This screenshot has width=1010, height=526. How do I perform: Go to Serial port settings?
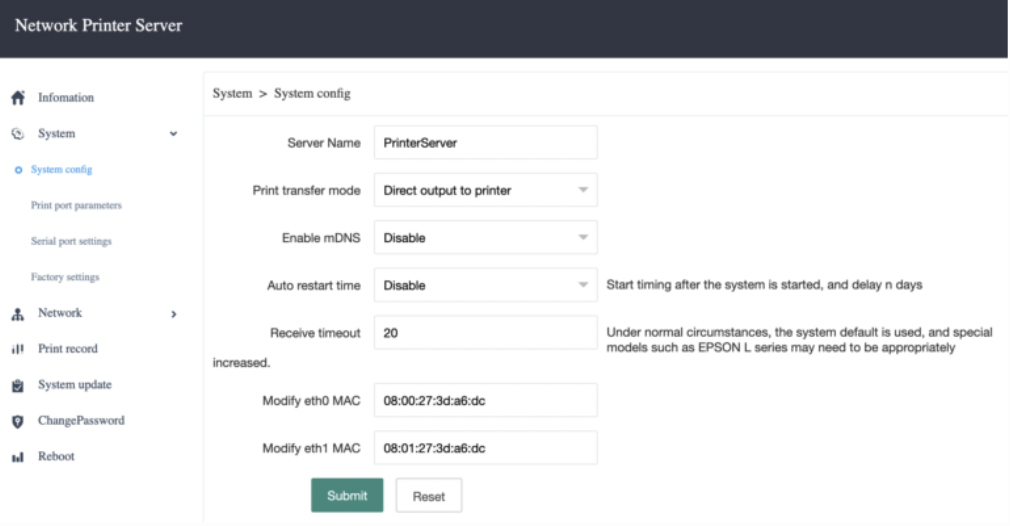(x=71, y=242)
